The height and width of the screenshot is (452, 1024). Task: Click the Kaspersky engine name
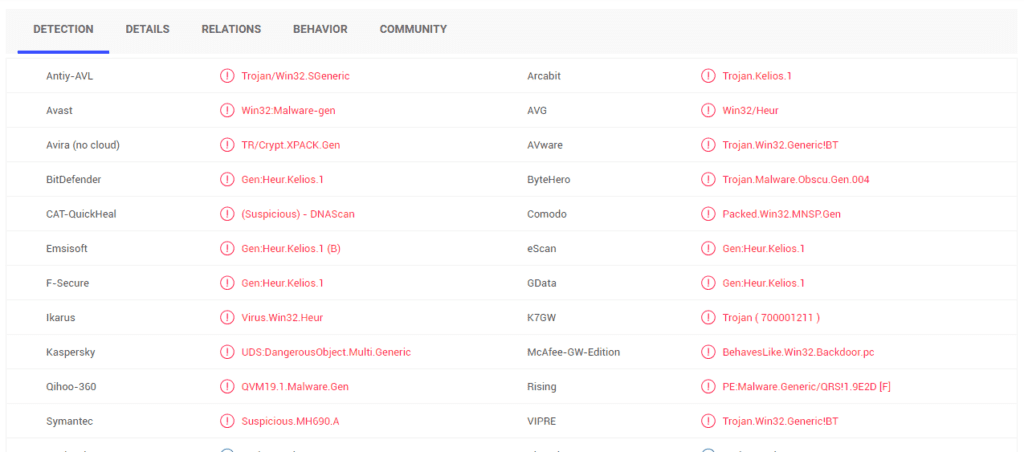tap(71, 352)
